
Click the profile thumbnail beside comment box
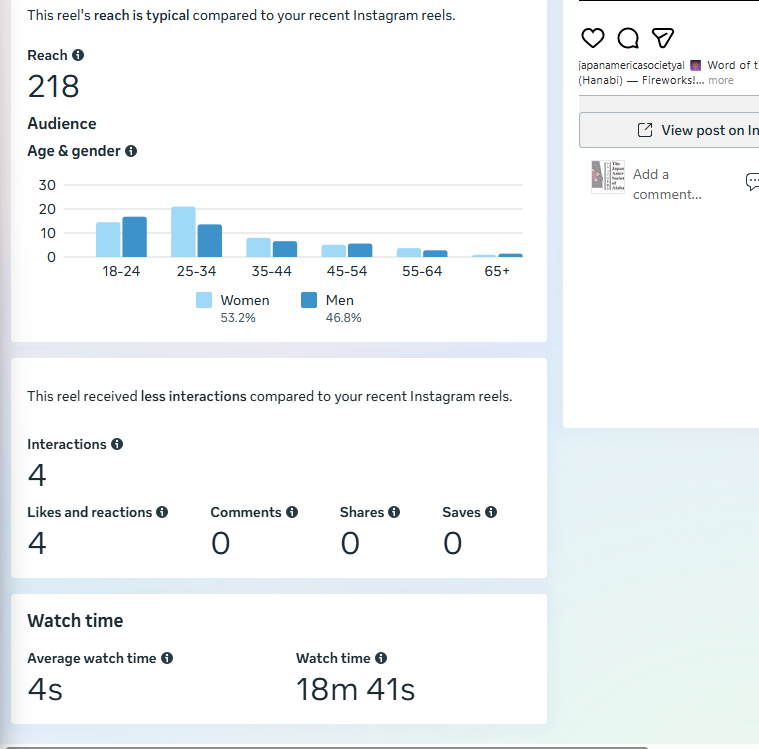pos(607,177)
